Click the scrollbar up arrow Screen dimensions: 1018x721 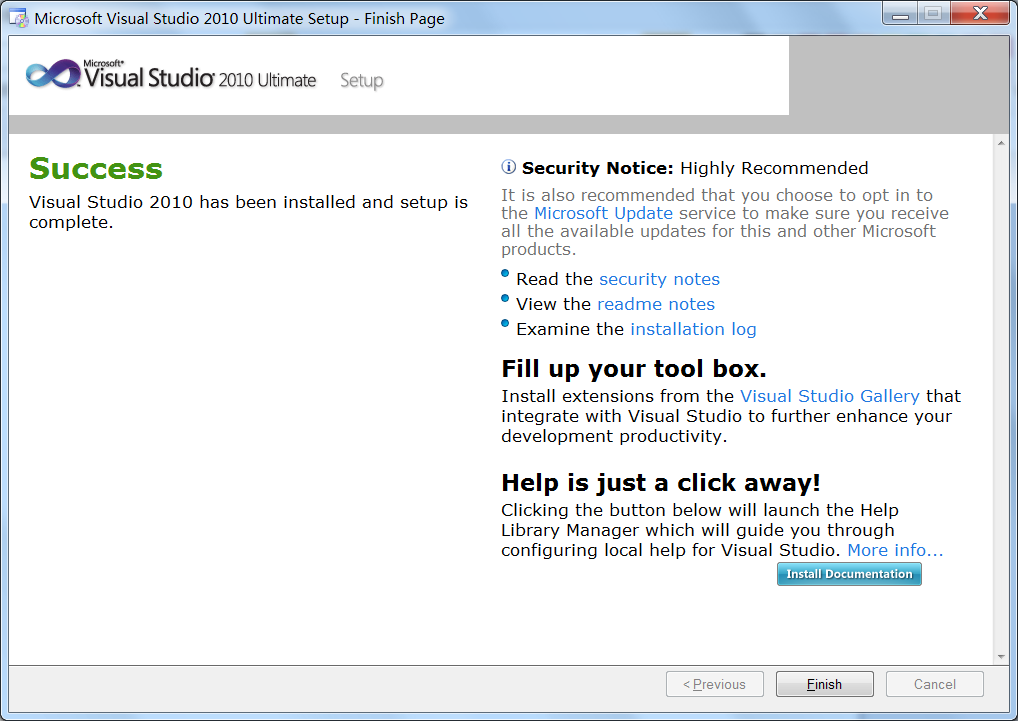pos(1001,143)
